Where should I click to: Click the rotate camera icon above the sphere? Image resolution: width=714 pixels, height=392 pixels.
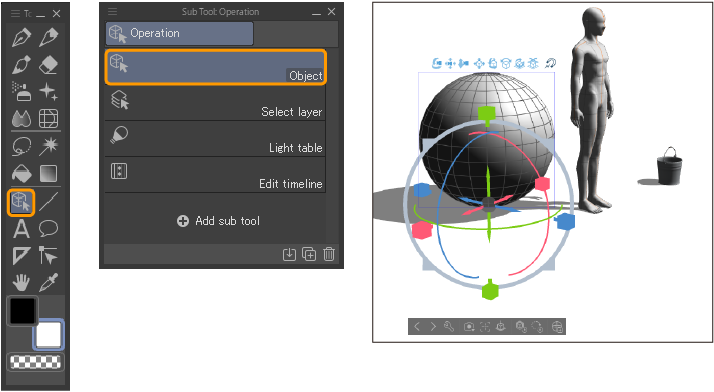coord(437,63)
